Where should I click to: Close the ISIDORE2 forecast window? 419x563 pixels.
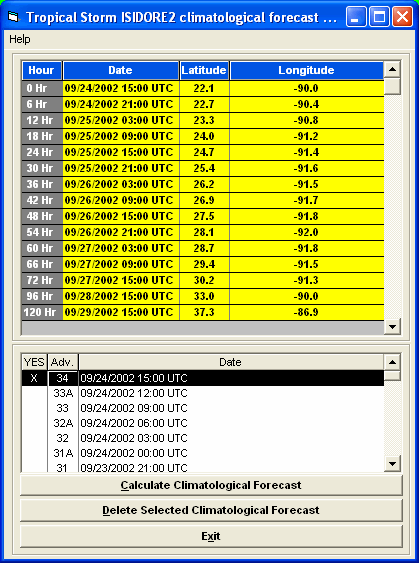(x=402, y=17)
